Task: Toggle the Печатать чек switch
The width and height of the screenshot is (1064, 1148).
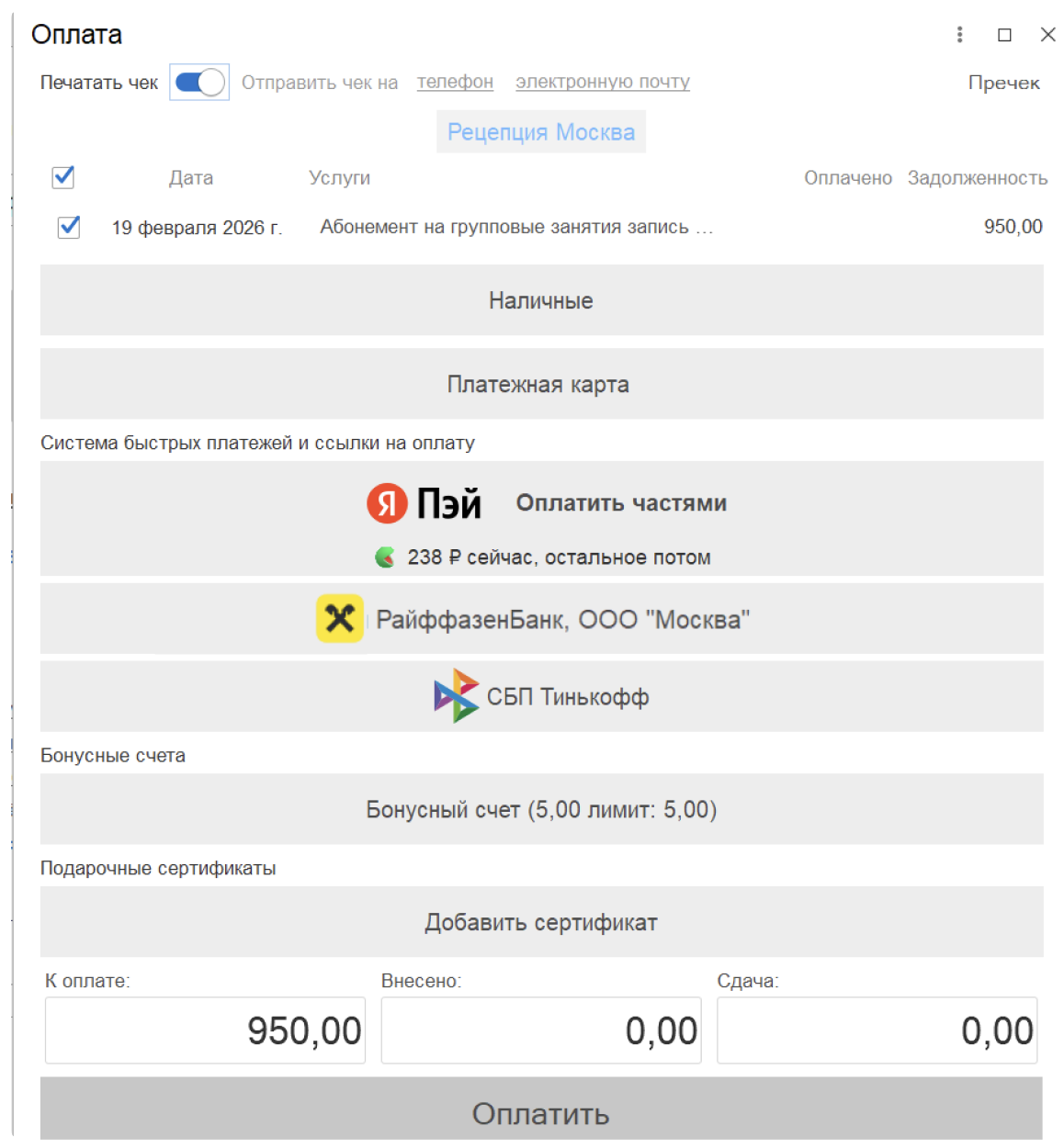Action: pos(199,83)
